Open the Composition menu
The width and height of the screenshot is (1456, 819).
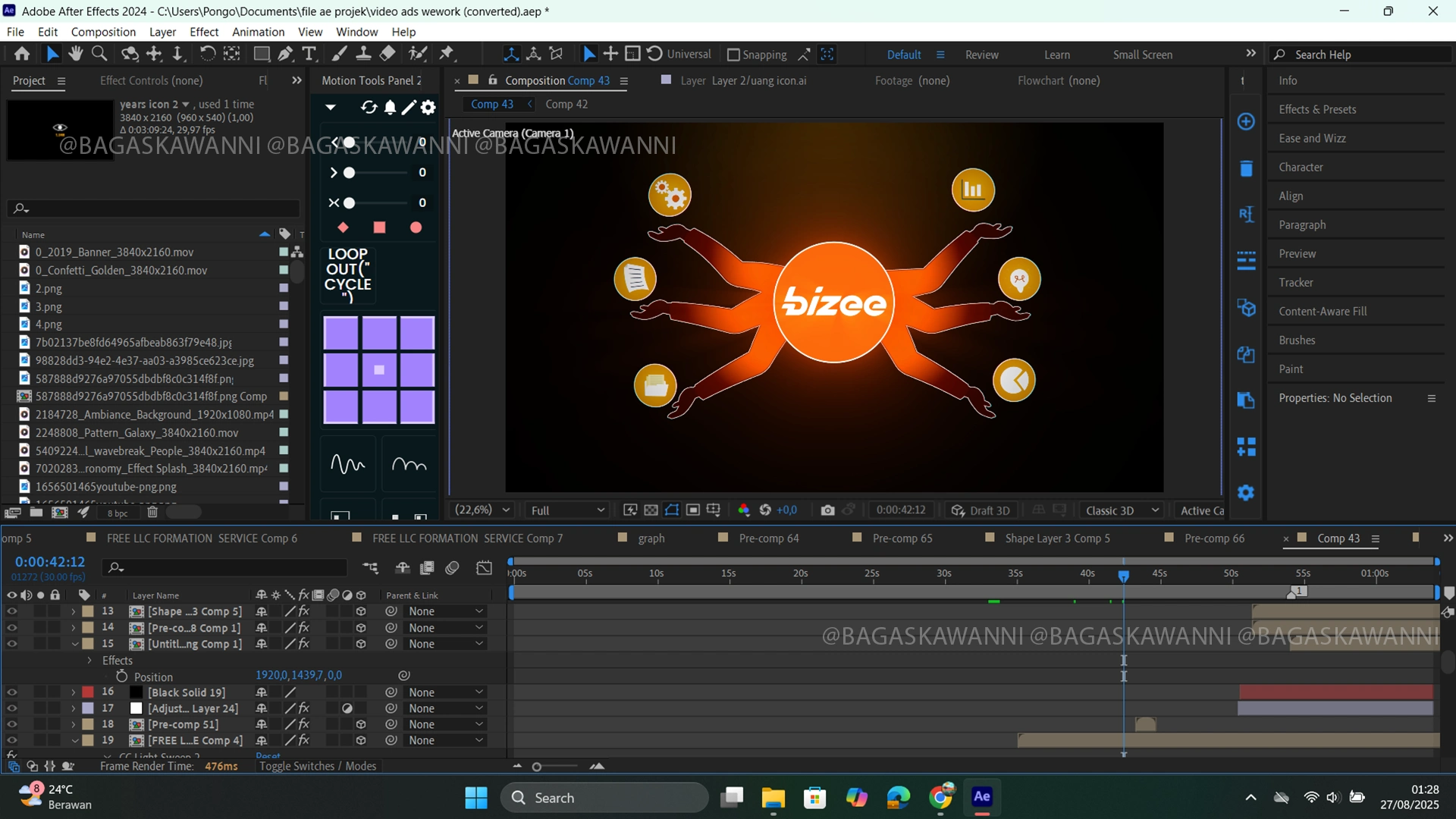103,32
